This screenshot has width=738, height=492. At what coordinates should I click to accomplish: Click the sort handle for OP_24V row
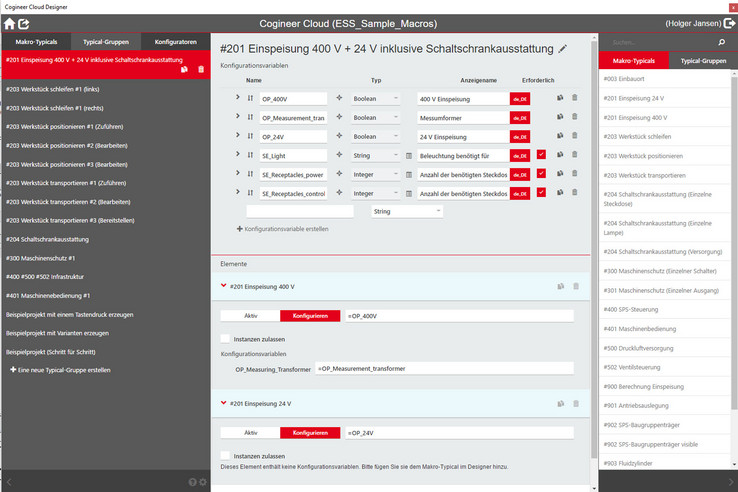[x=250, y=136]
